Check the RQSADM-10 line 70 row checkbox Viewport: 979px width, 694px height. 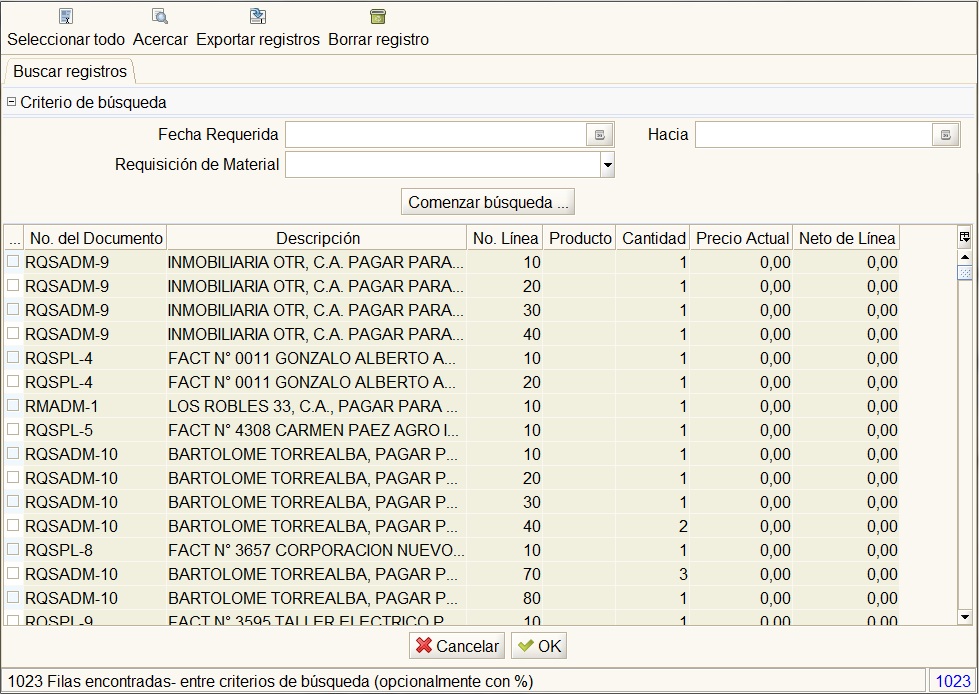coord(13,573)
